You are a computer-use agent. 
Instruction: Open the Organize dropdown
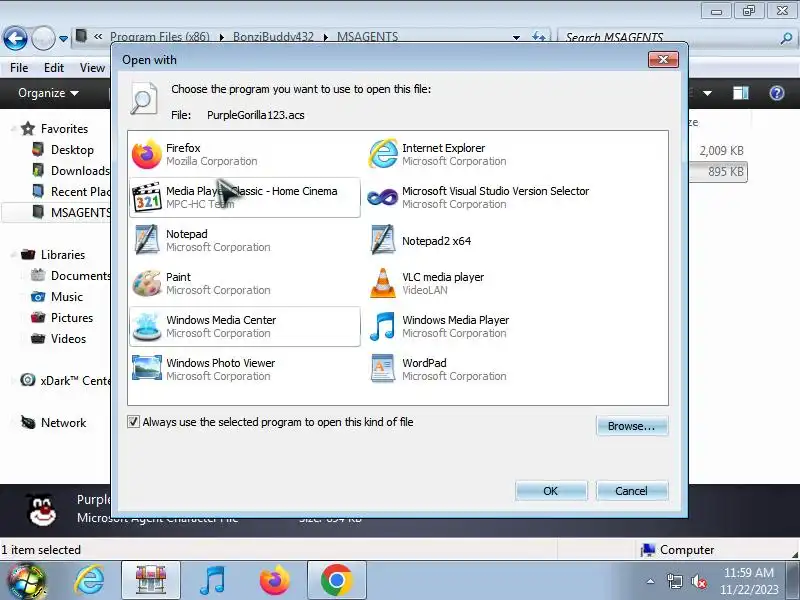pyautogui.click(x=48, y=93)
